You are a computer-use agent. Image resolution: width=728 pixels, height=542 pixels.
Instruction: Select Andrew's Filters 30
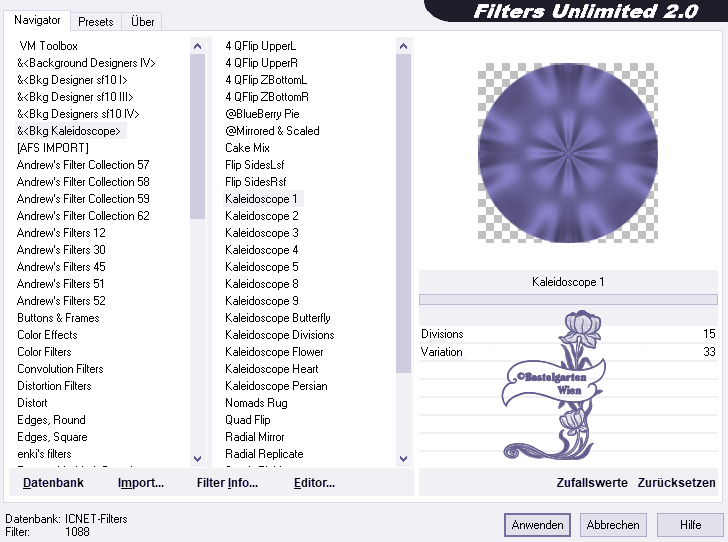61,250
